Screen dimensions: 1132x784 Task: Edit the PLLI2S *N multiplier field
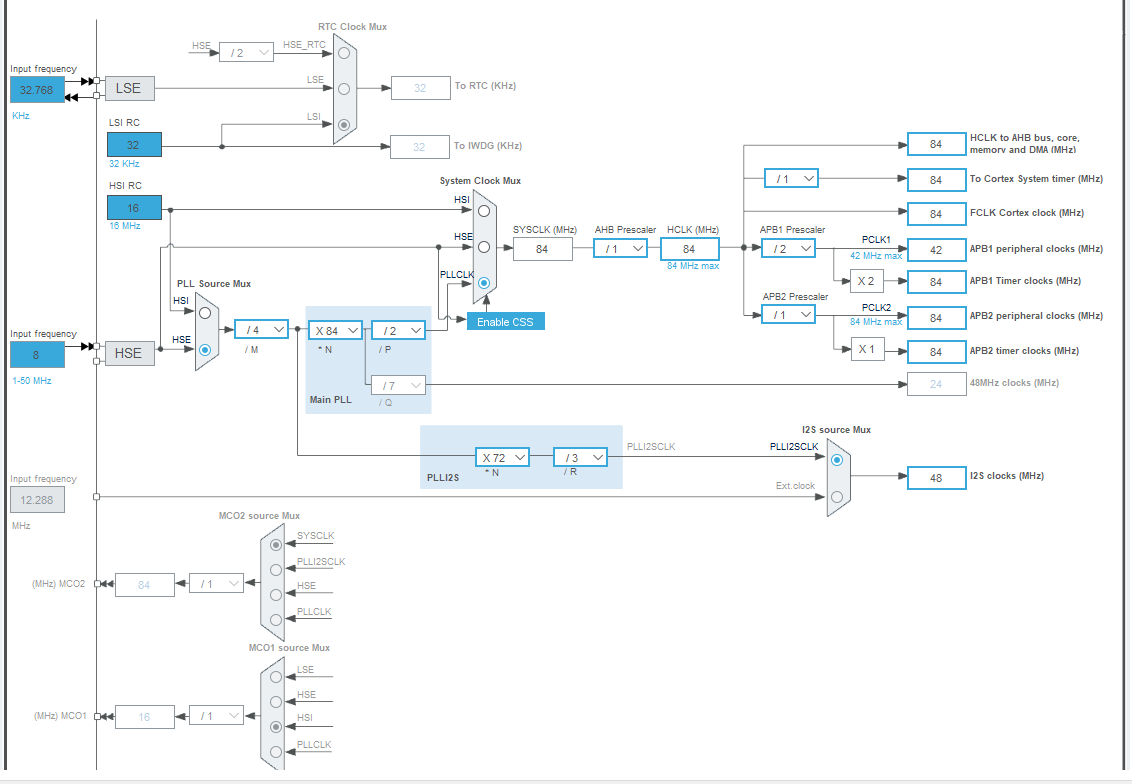[x=501, y=457]
